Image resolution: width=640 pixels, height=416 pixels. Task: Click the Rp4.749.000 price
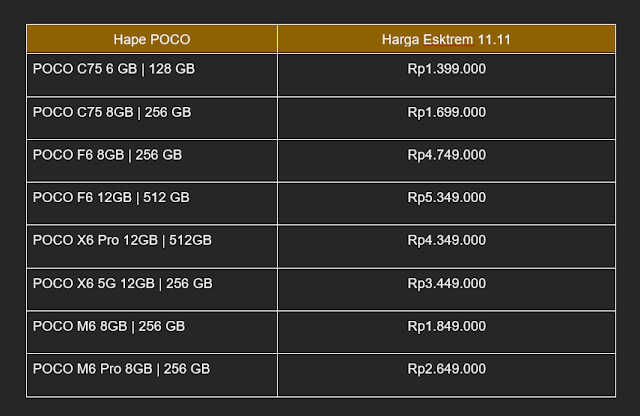pyautogui.click(x=447, y=155)
